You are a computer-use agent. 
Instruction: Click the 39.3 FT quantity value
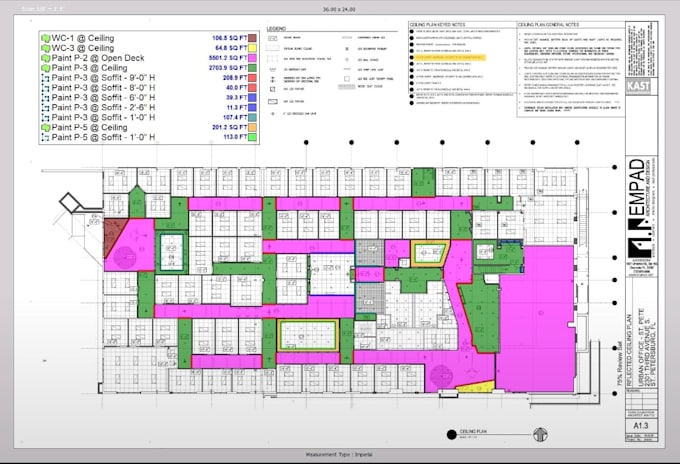[236, 98]
